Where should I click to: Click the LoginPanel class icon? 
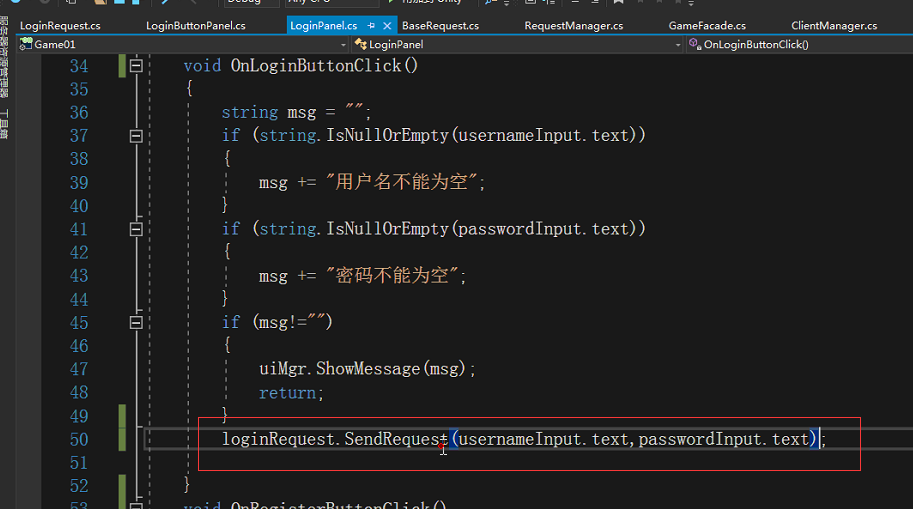pos(360,44)
